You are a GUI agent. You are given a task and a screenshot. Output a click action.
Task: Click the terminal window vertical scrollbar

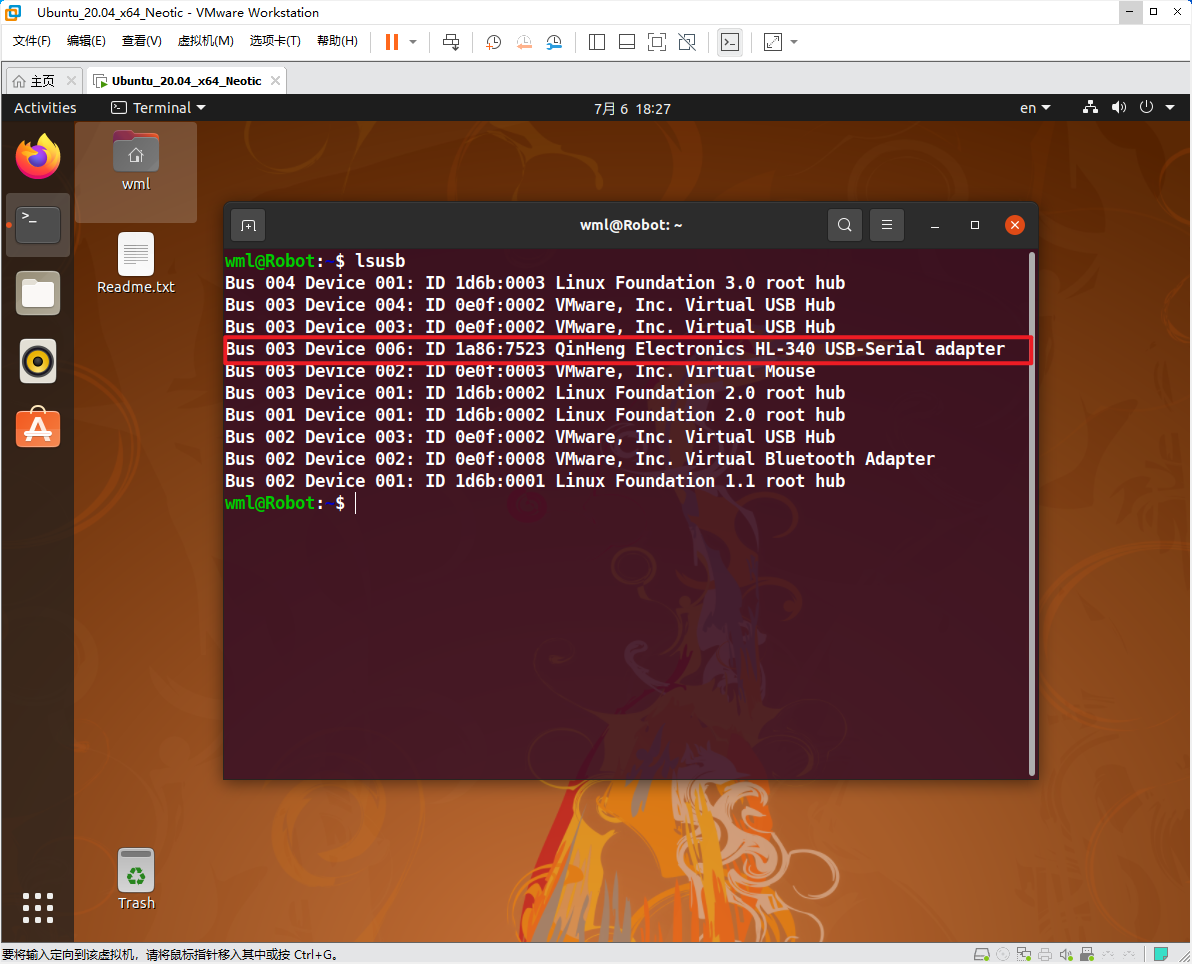(1032, 514)
